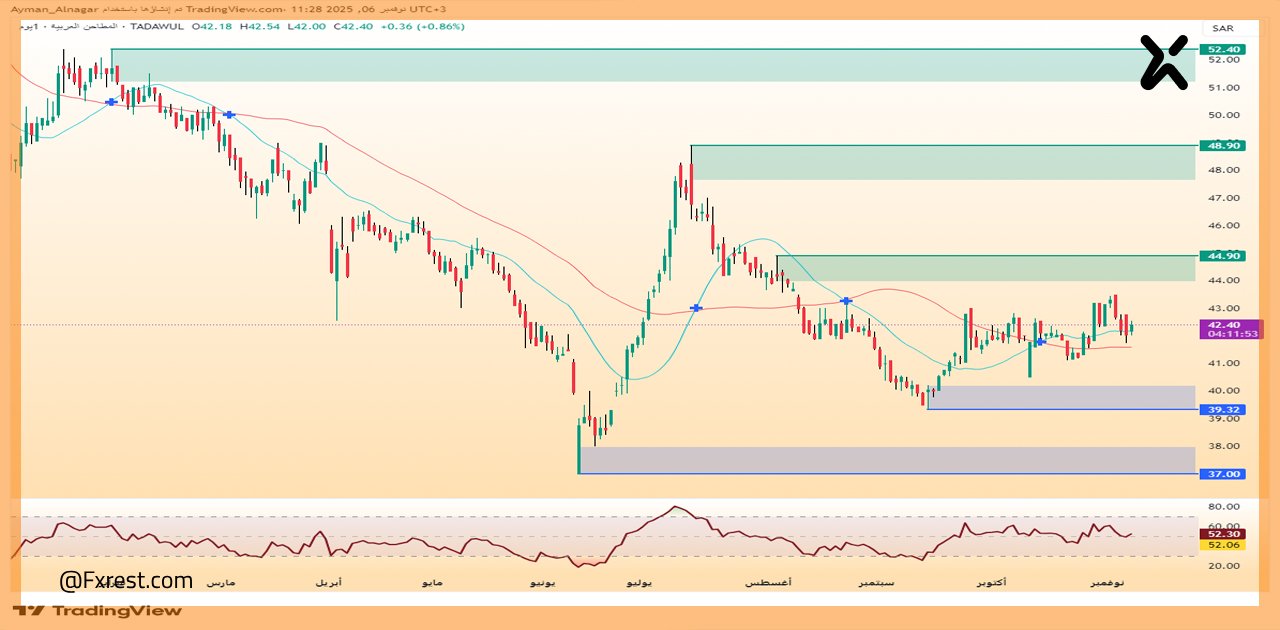Screen dimensions: 1280x630
Task: Click the current price 42.40 label
Action: [1224, 325]
